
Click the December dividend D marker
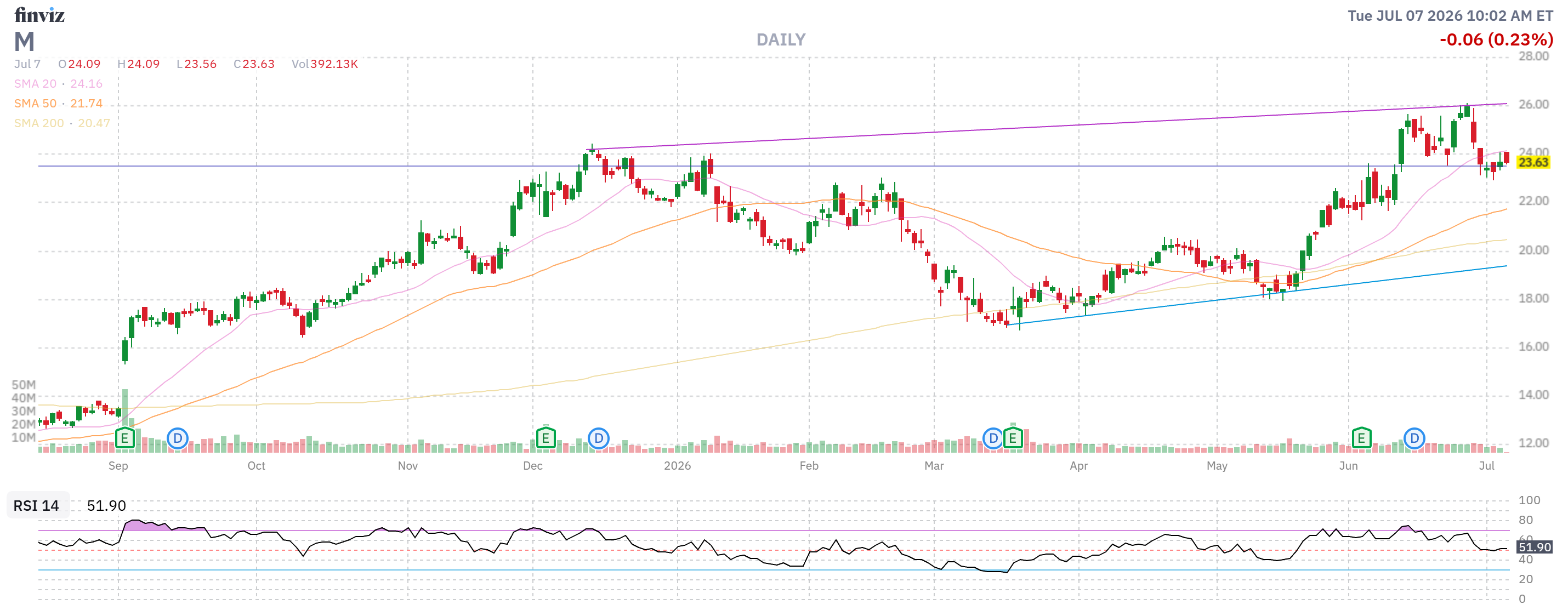(599, 438)
